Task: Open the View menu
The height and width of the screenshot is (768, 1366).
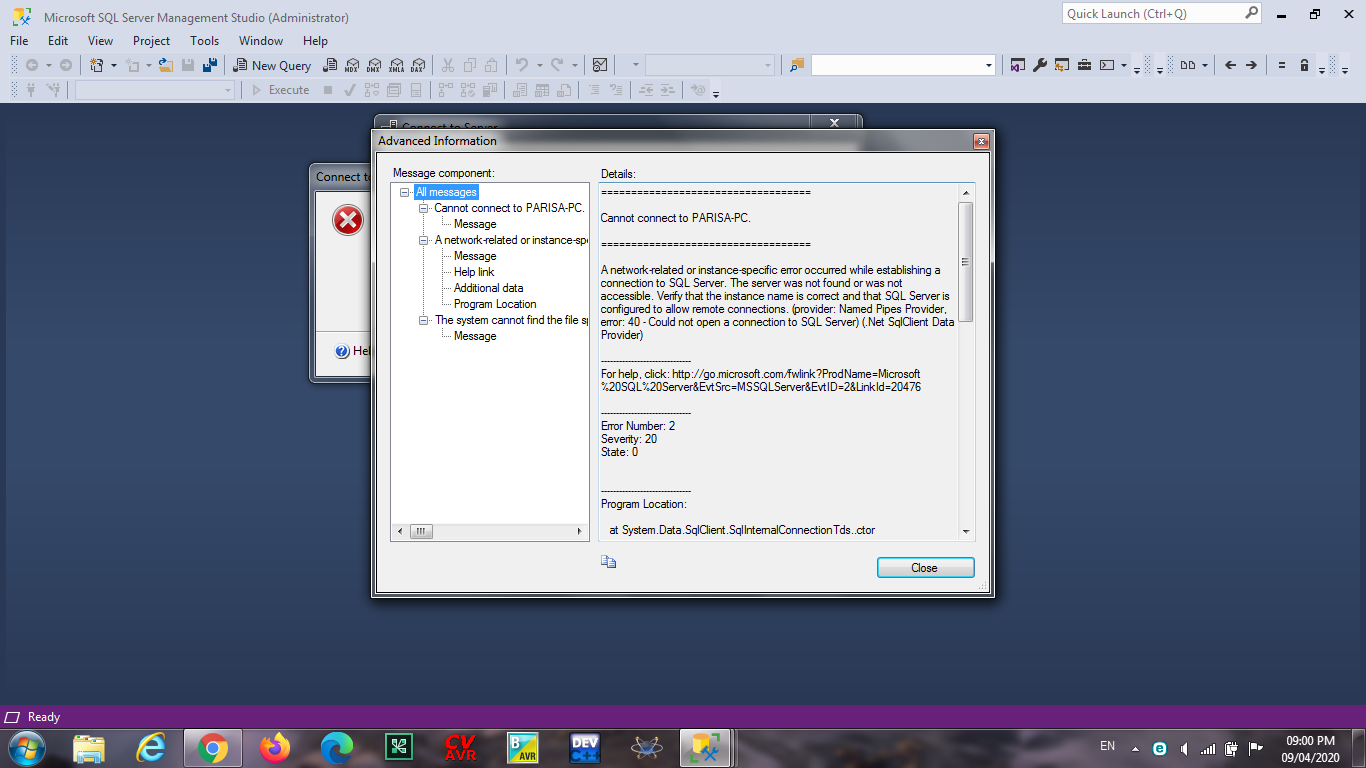Action: click(100, 41)
